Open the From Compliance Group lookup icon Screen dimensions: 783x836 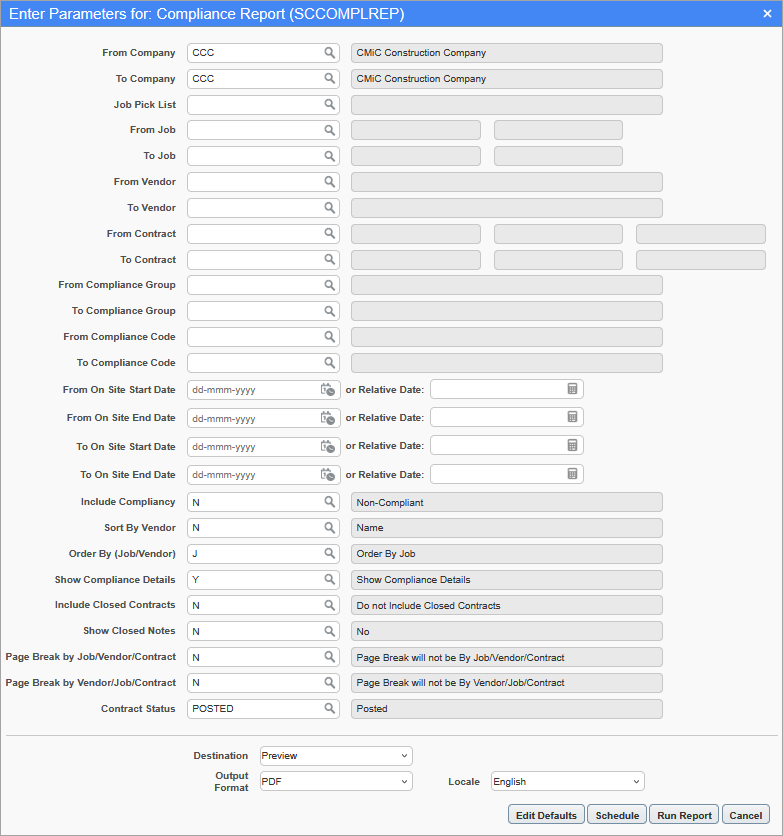[x=330, y=285]
